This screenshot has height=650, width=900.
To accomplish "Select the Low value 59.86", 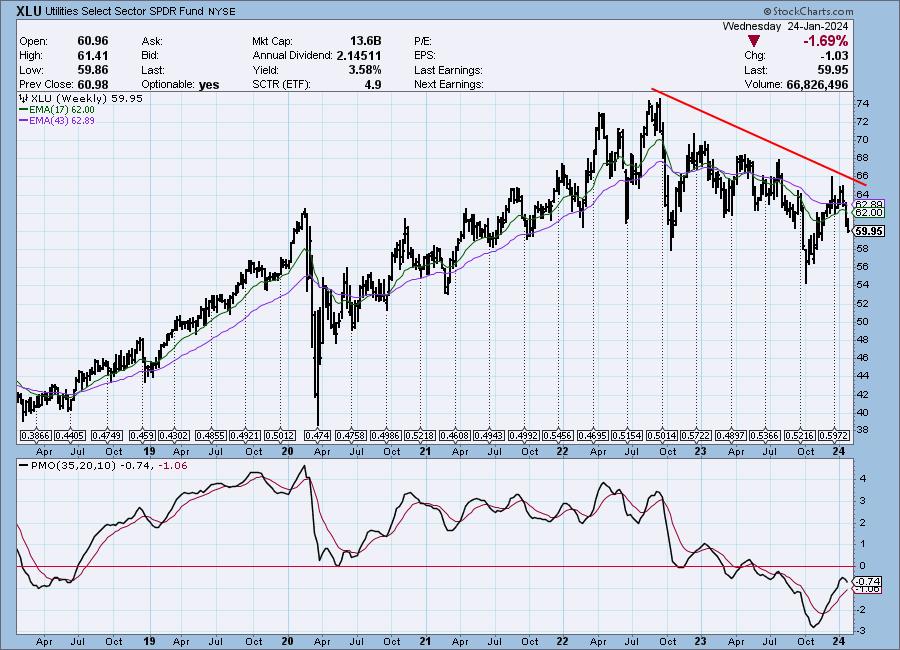I will pyautogui.click(x=92, y=69).
